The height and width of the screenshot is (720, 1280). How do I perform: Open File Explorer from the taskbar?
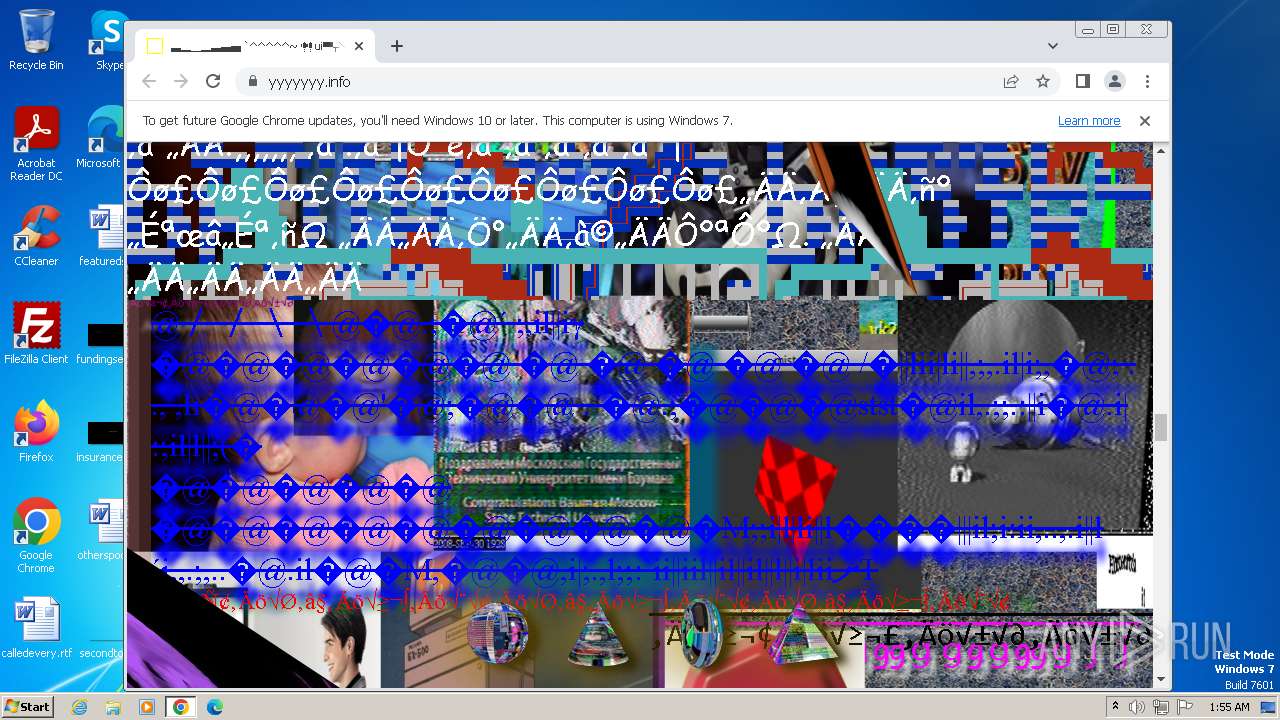[113, 707]
